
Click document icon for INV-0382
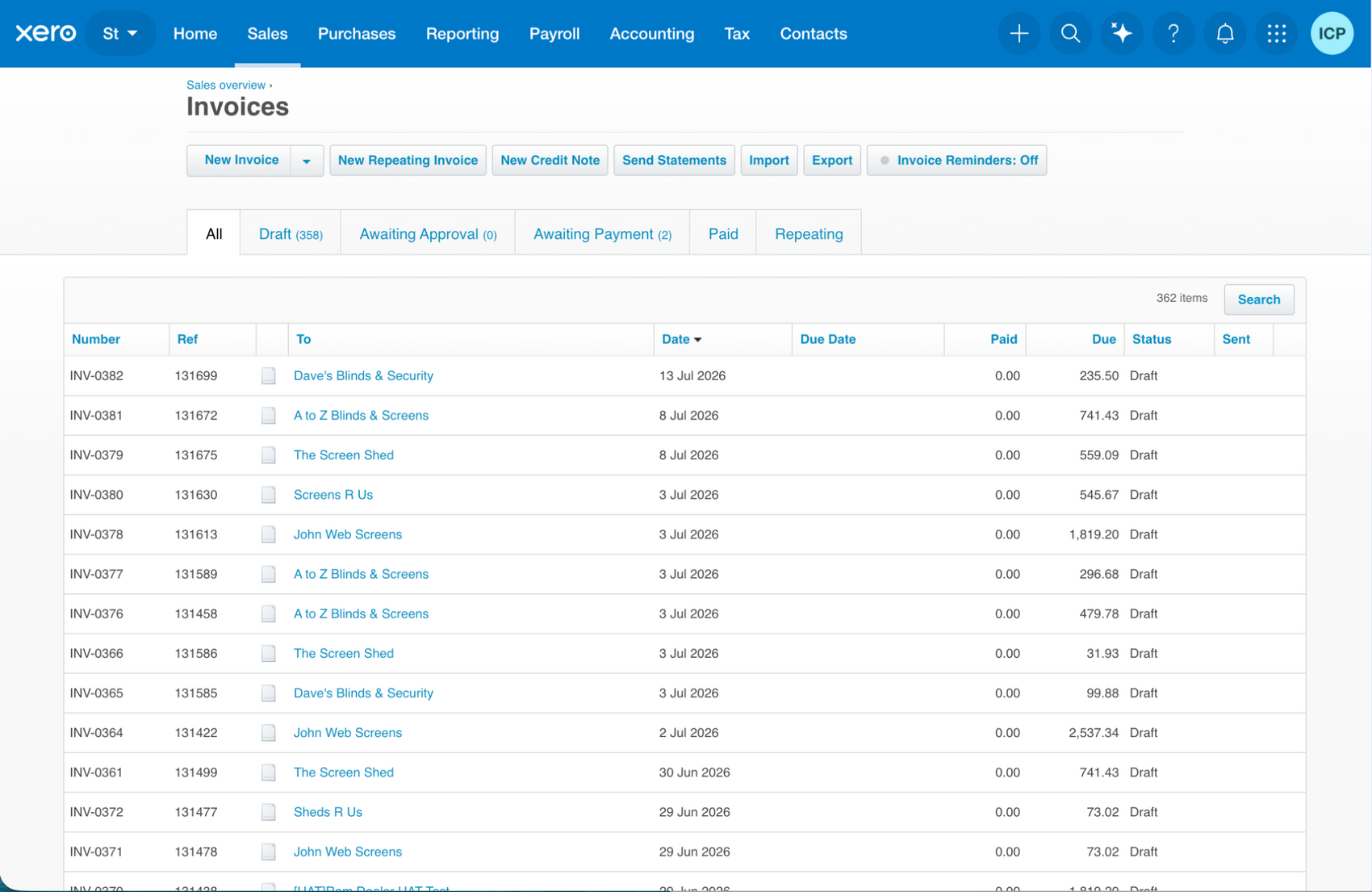tap(269, 376)
